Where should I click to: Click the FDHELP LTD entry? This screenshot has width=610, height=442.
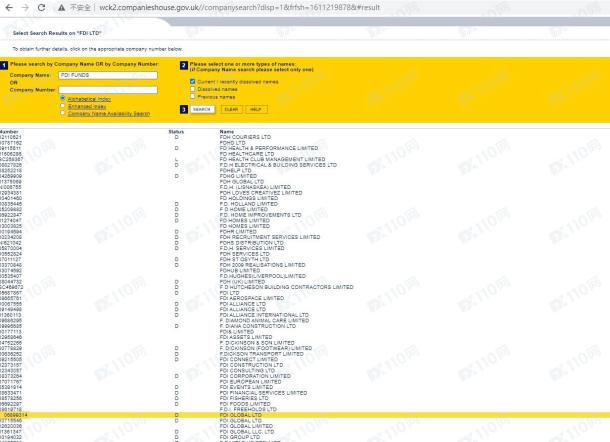(235, 171)
